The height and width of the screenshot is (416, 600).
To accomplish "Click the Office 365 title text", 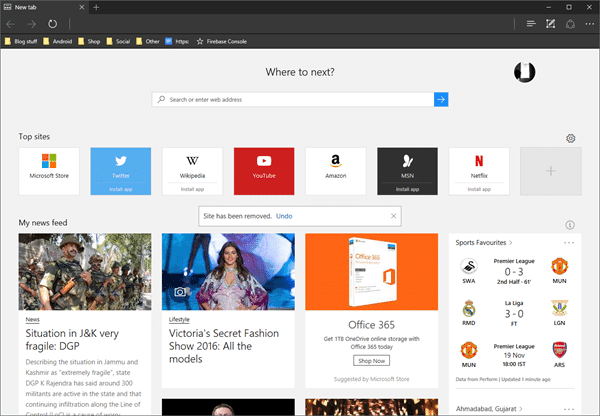I will pyautogui.click(x=372, y=325).
